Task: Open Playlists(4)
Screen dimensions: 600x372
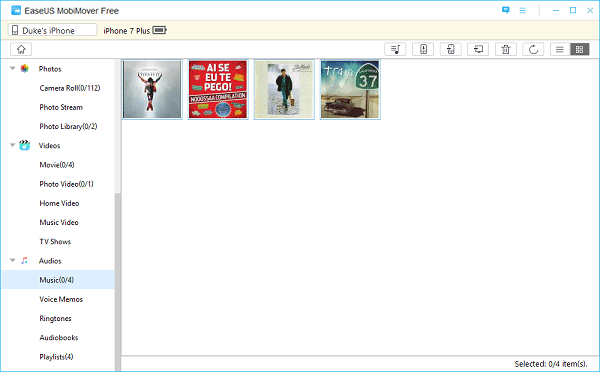Action: tap(56, 357)
